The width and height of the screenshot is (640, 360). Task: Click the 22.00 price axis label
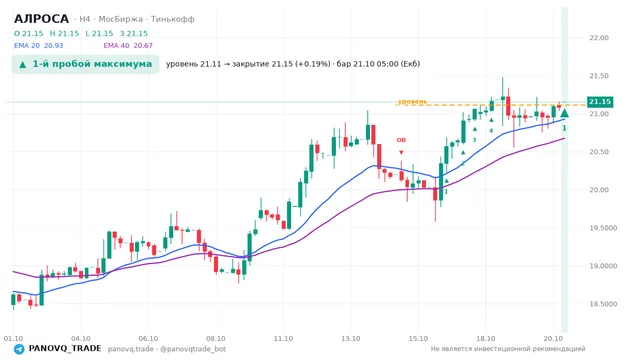coord(599,38)
